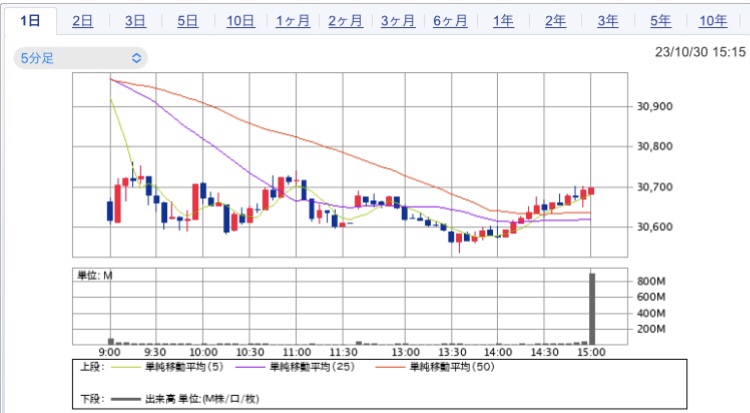Switch chart to 2年 range
This screenshot has height=413, width=750.
coord(555,21)
